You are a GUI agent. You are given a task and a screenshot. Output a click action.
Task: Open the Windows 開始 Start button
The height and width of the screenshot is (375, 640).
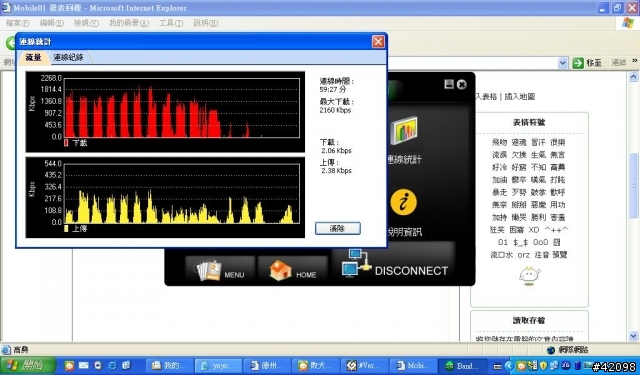[28, 365]
